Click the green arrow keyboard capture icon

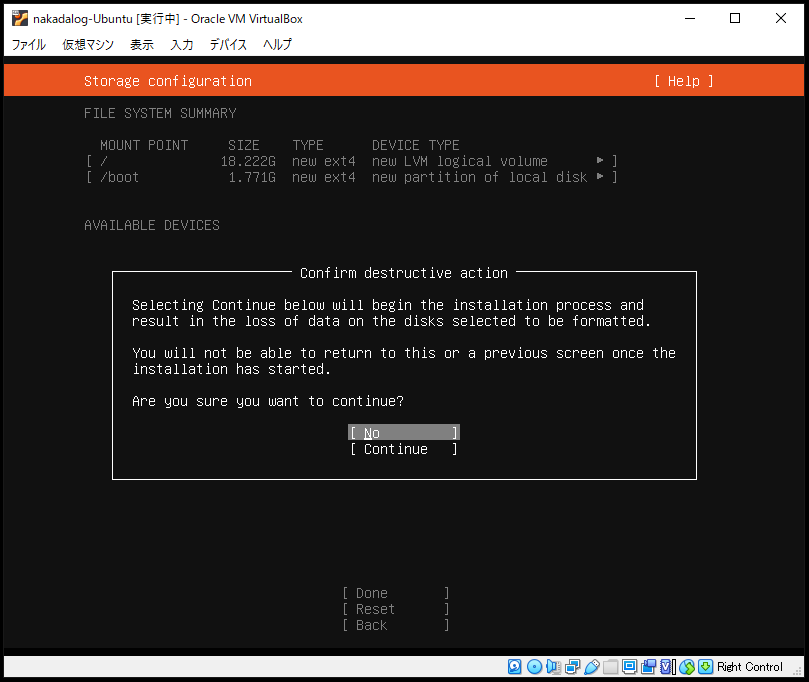point(705,667)
